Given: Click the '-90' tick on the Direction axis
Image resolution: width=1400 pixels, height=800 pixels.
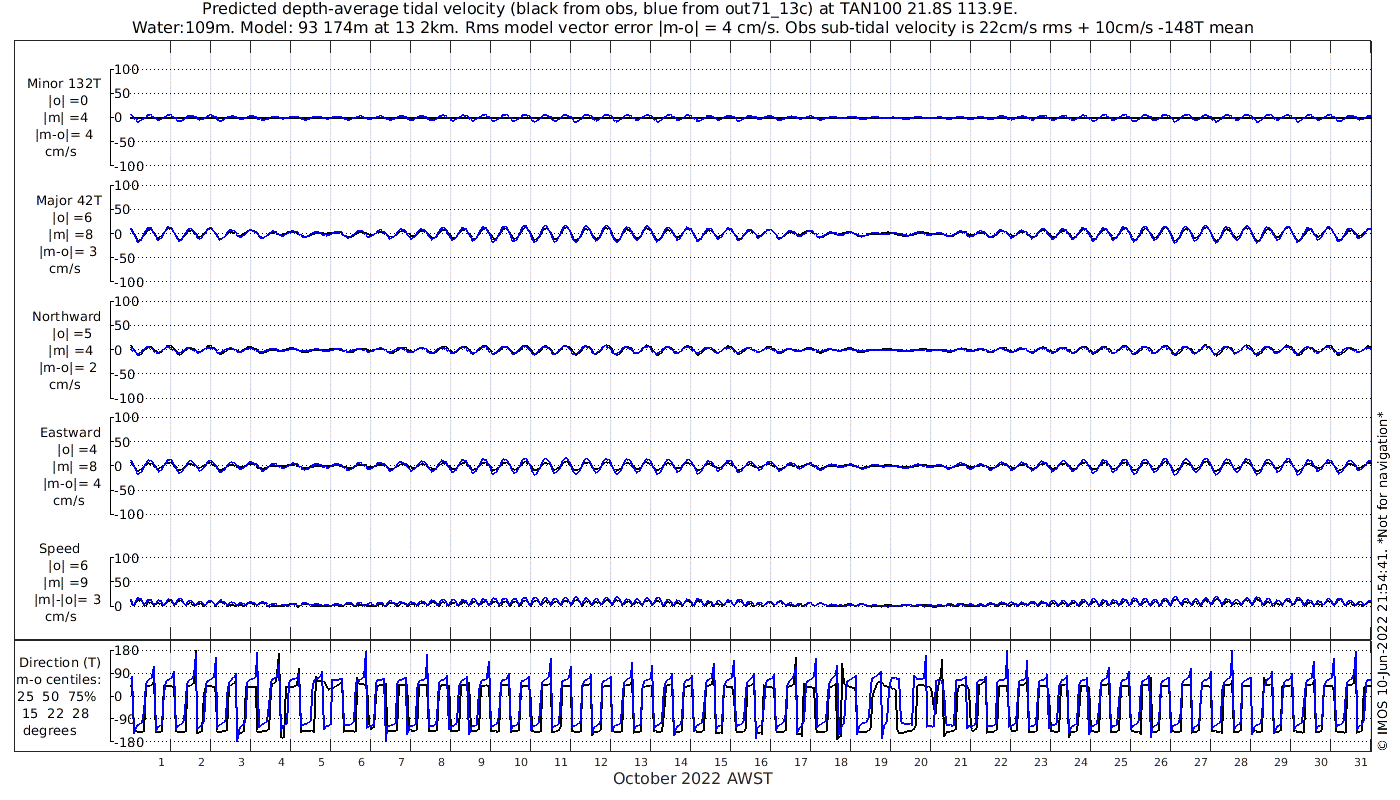Looking at the screenshot, I should point(127,720).
